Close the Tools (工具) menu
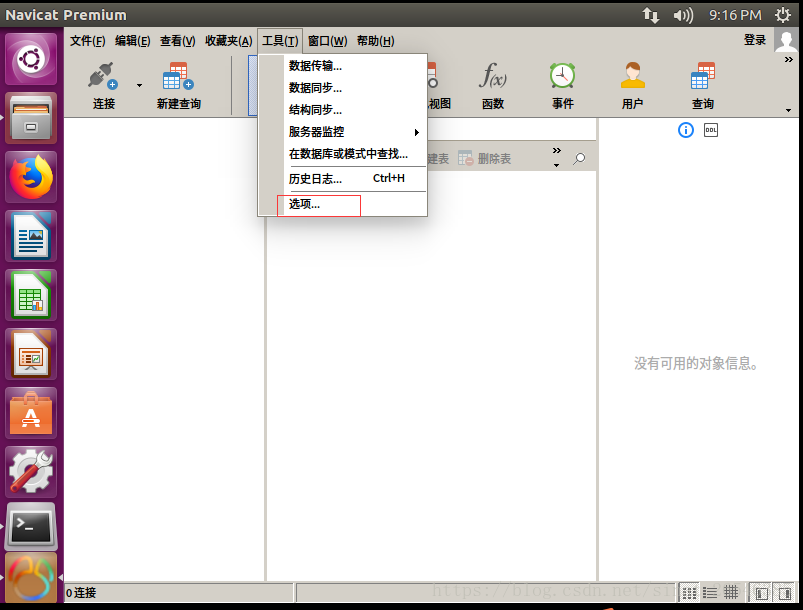Image resolution: width=803 pixels, height=610 pixels. [x=280, y=41]
